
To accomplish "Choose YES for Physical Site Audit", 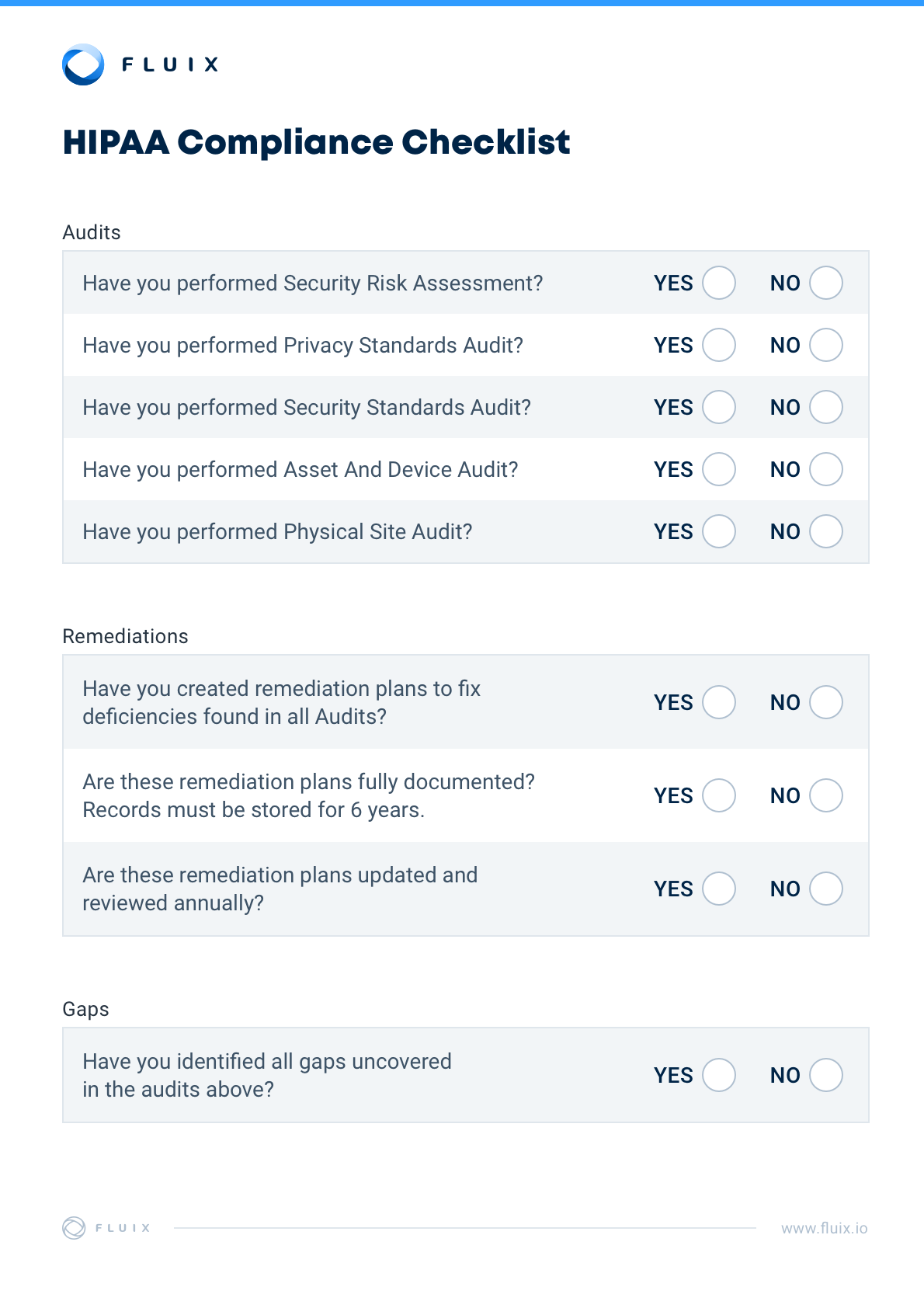I will pyautogui.click(x=719, y=531).
